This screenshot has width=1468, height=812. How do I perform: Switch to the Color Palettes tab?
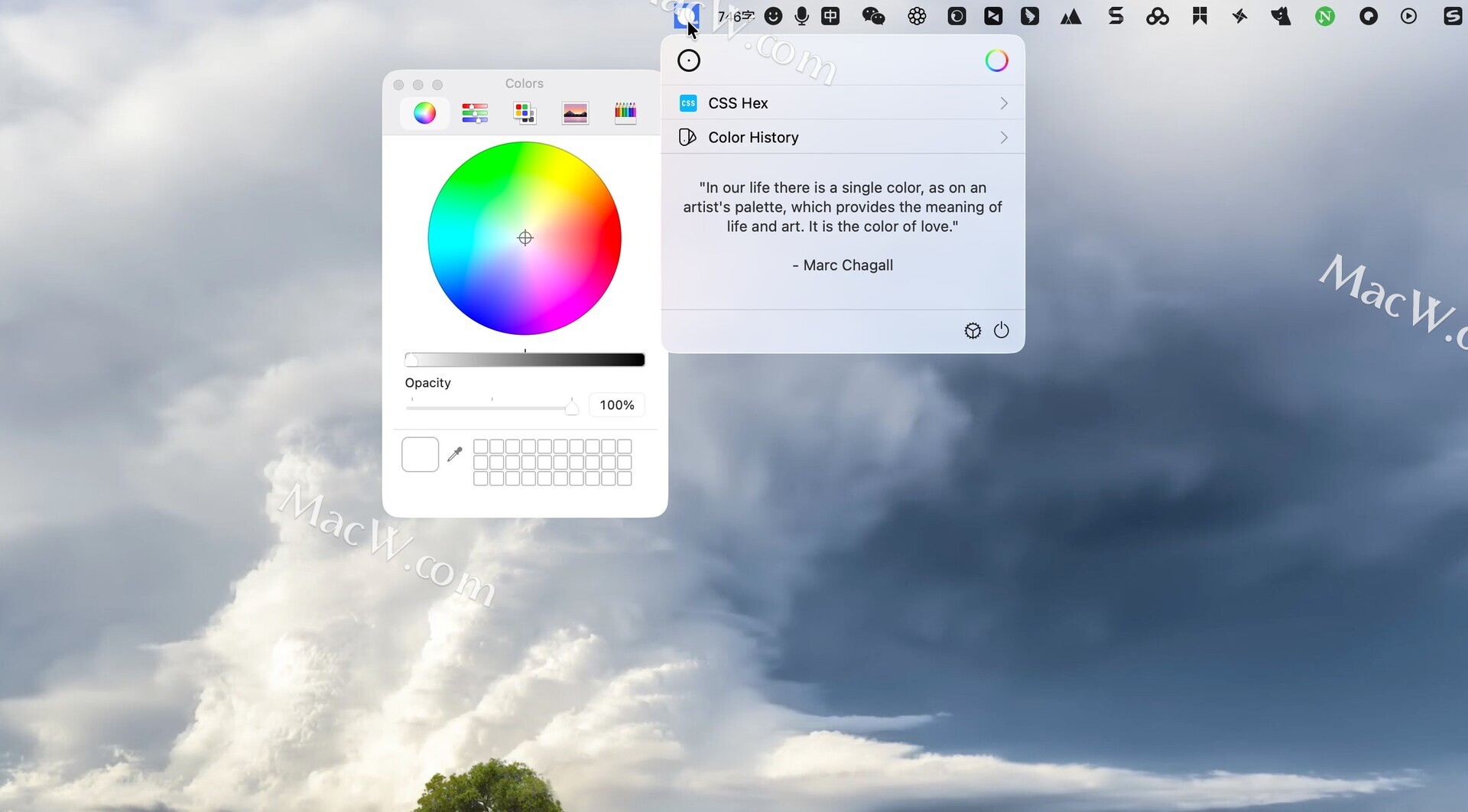point(525,113)
